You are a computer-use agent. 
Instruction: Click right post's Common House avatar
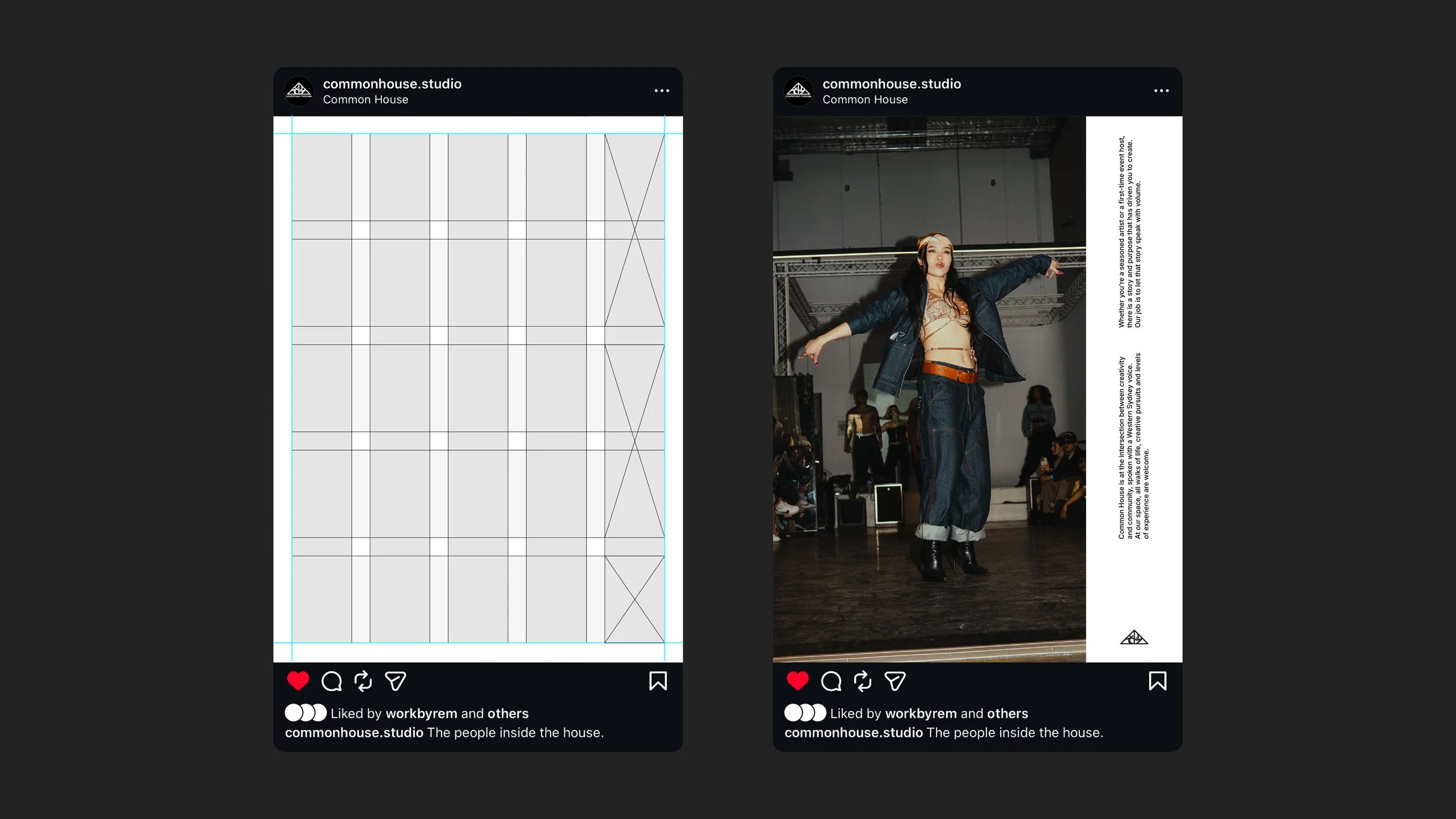click(798, 91)
